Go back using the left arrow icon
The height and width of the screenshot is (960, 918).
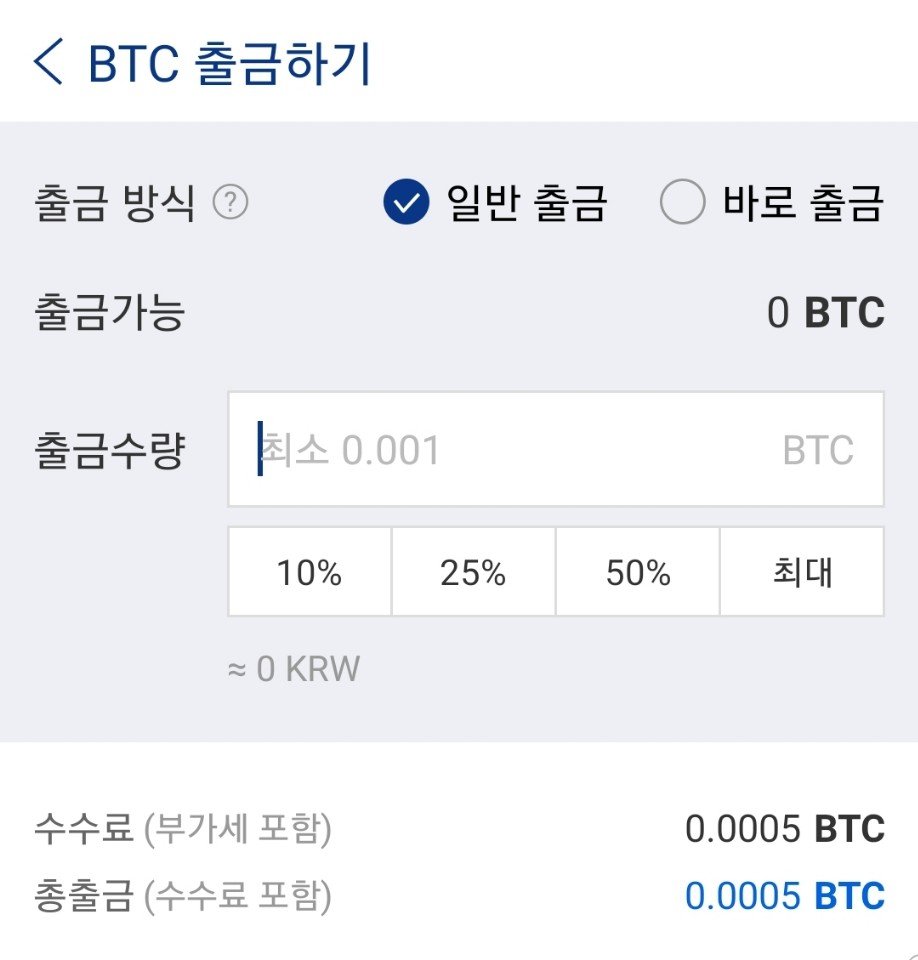click(x=48, y=61)
